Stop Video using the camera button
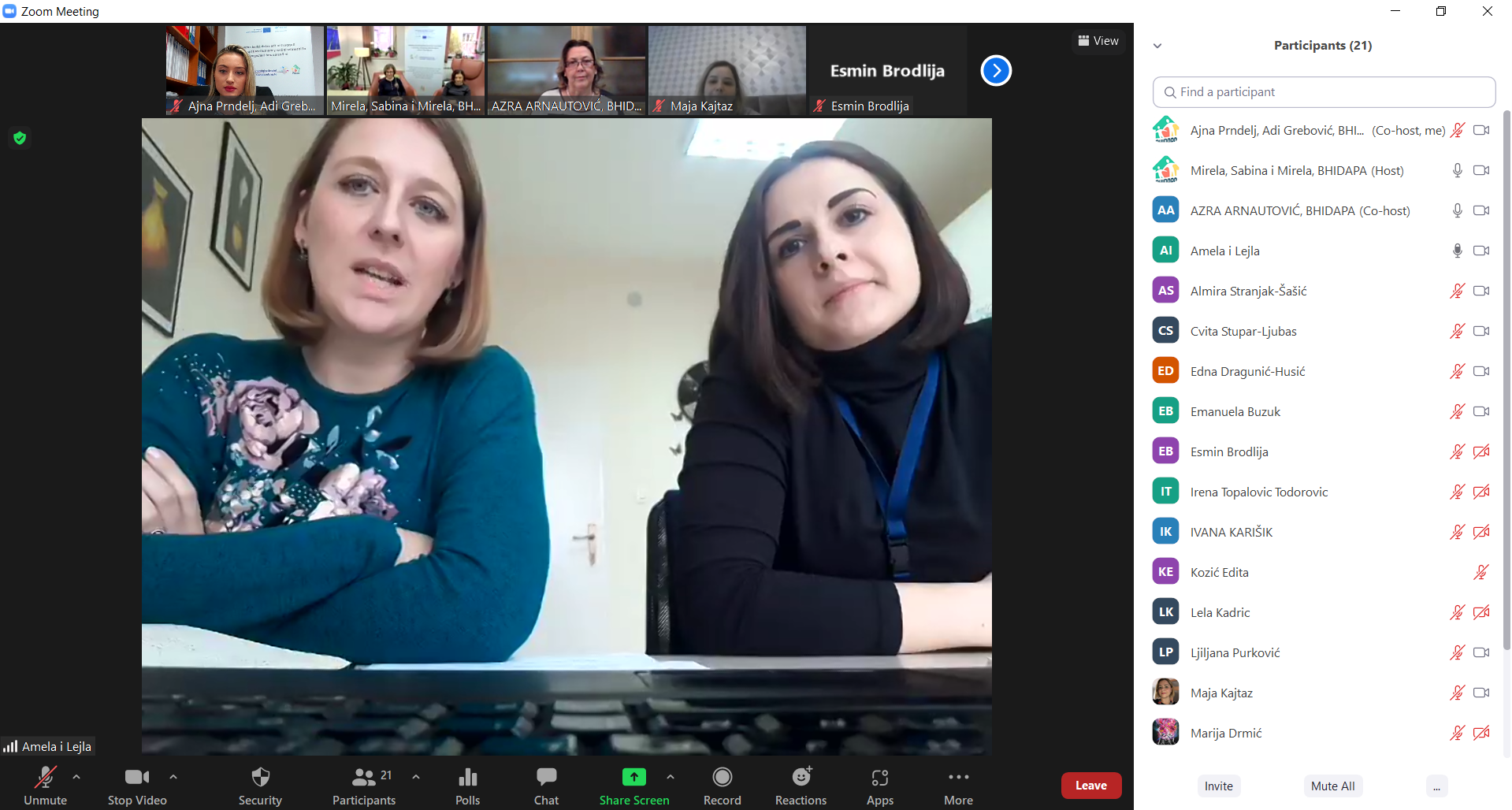 (137, 786)
